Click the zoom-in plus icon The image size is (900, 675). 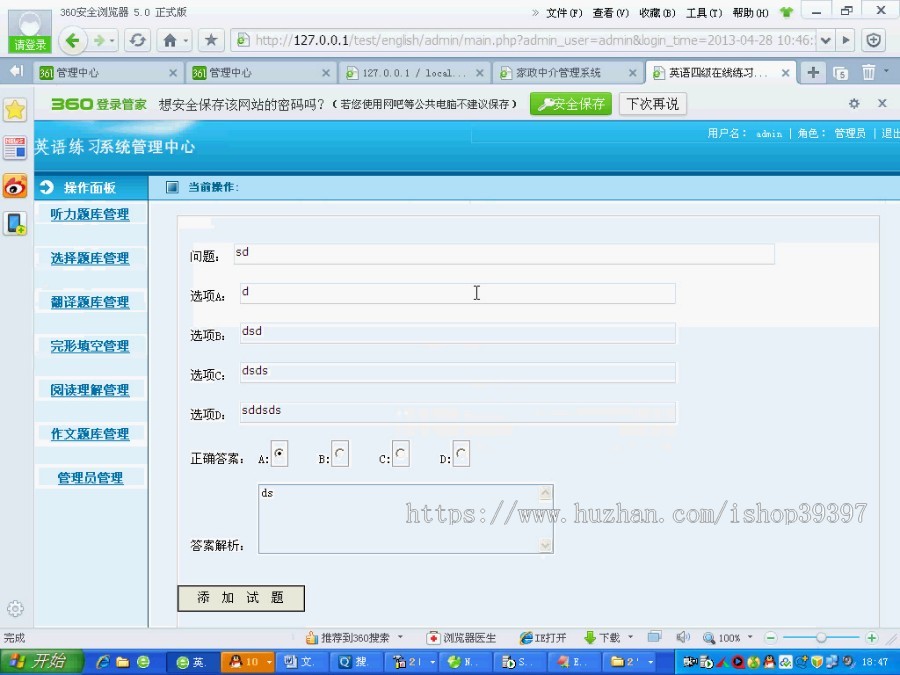point(871,638)
